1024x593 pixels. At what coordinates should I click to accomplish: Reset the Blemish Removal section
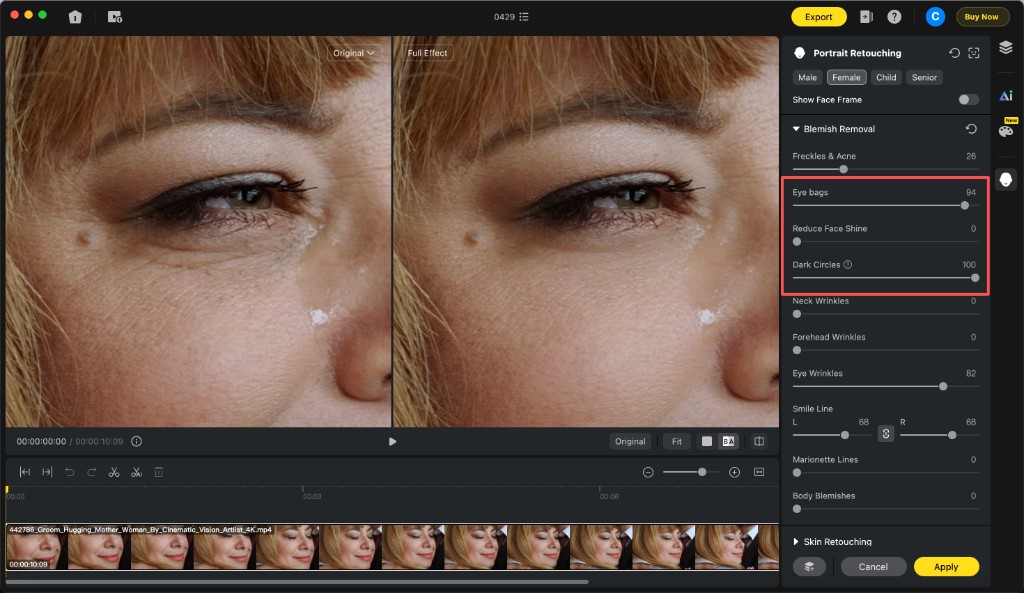[971, 129]
